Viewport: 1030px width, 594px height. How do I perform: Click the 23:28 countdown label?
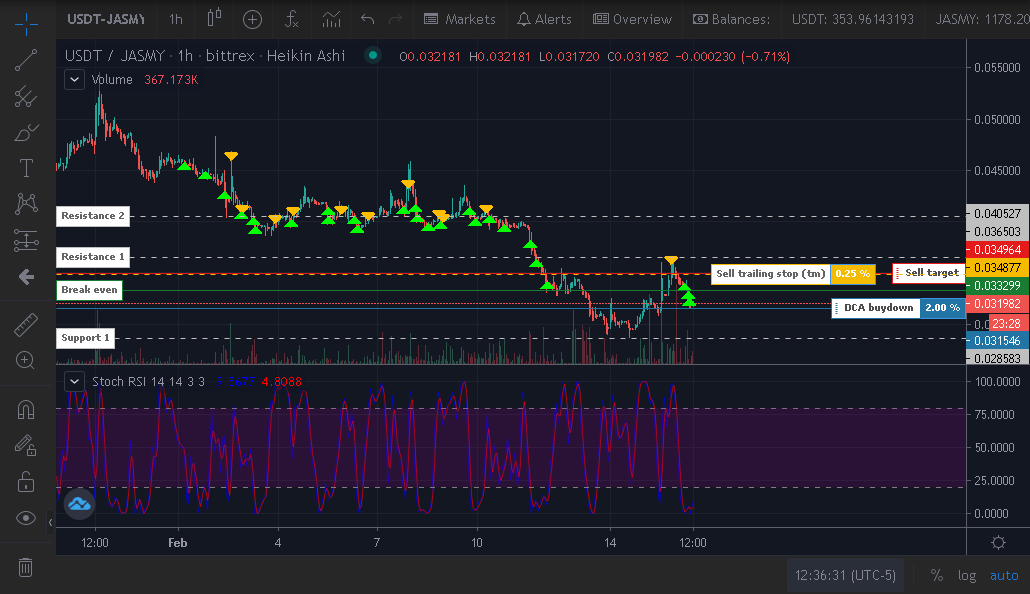pyautogui.click(x=1006, y=323)
